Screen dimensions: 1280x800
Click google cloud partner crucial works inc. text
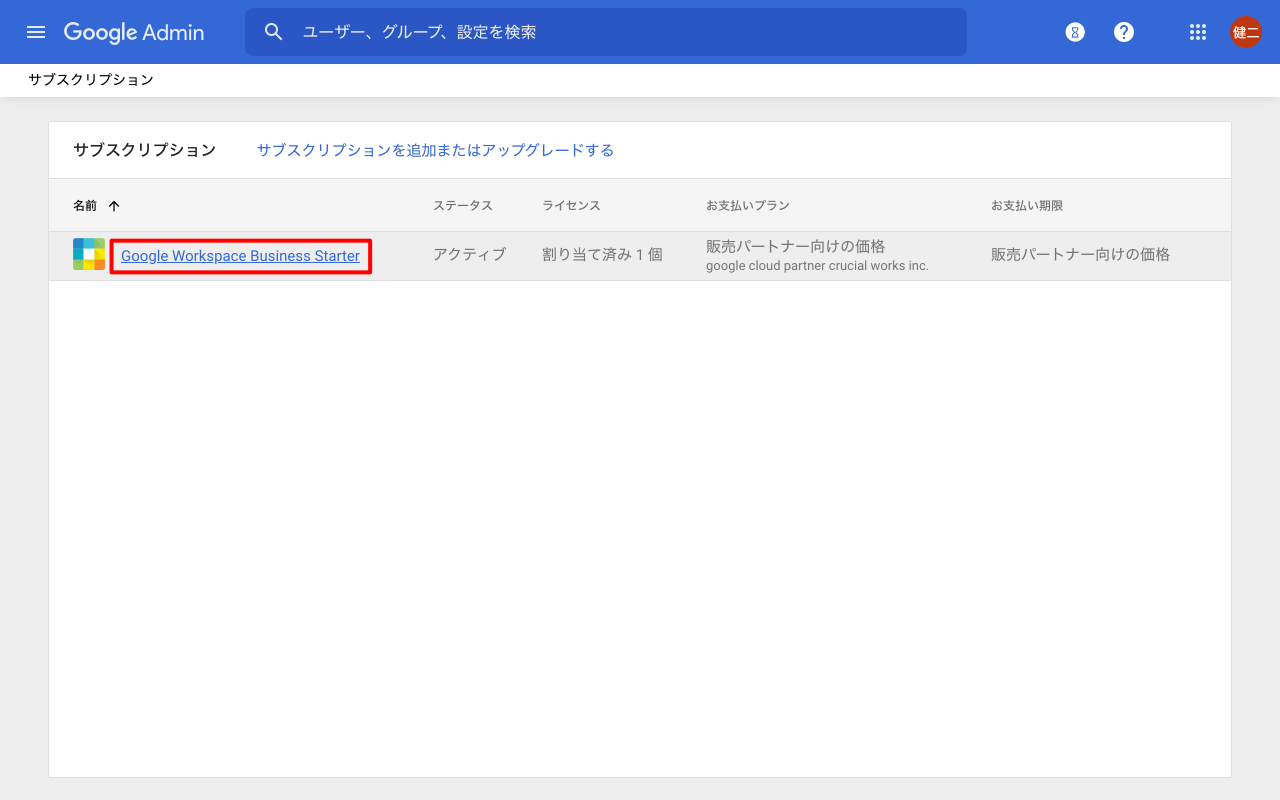point(817,266)
